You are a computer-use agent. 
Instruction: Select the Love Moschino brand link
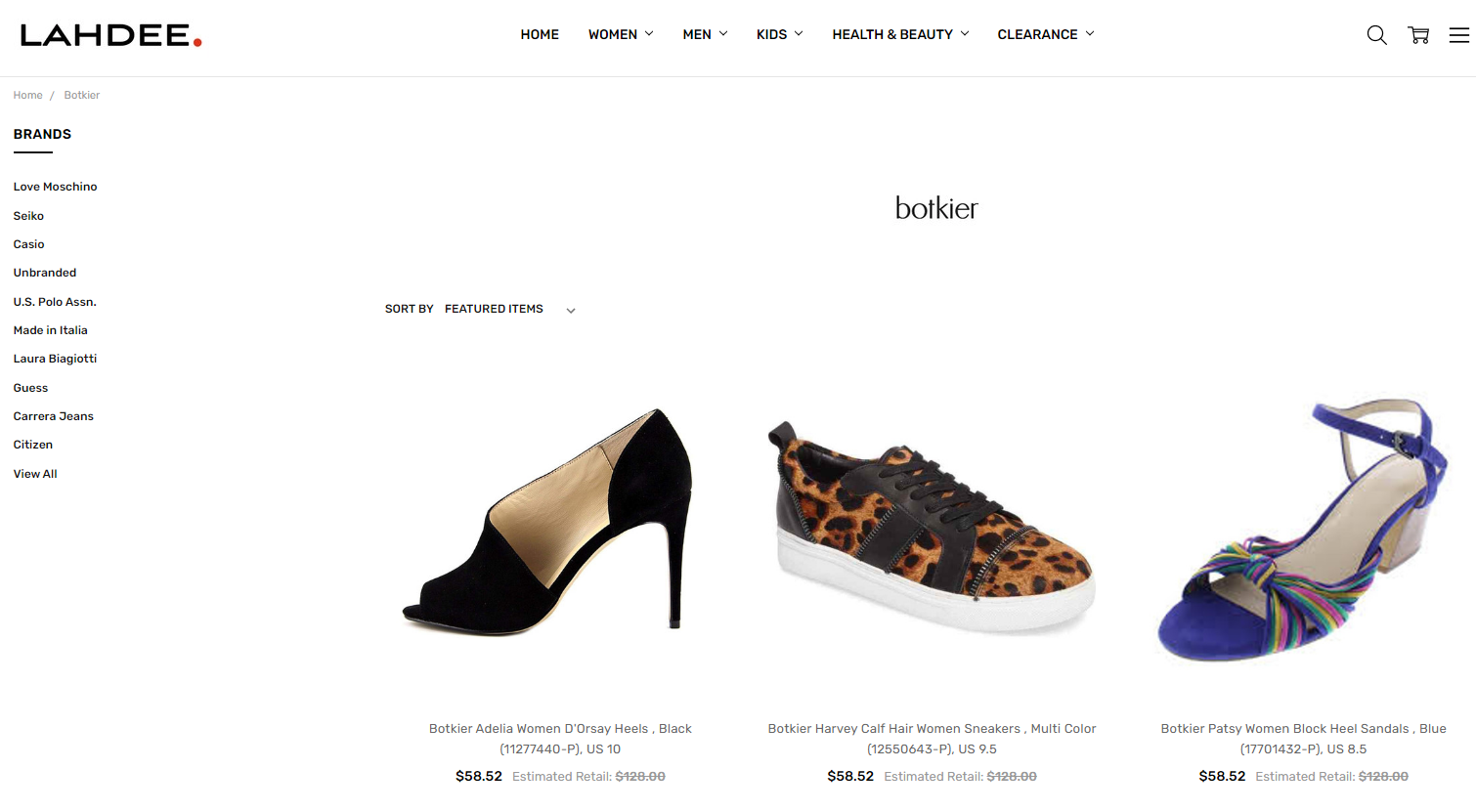click(x=55, y=187)
